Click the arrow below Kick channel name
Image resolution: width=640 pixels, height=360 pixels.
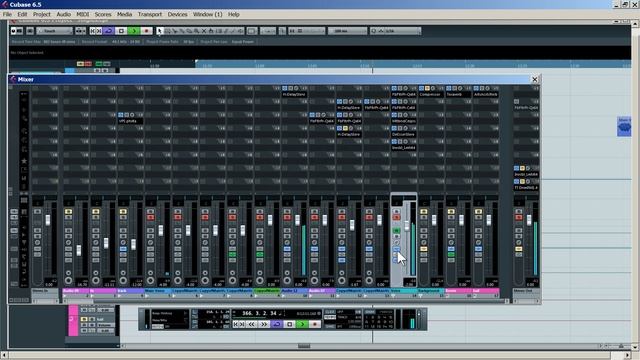click(119, 296)
